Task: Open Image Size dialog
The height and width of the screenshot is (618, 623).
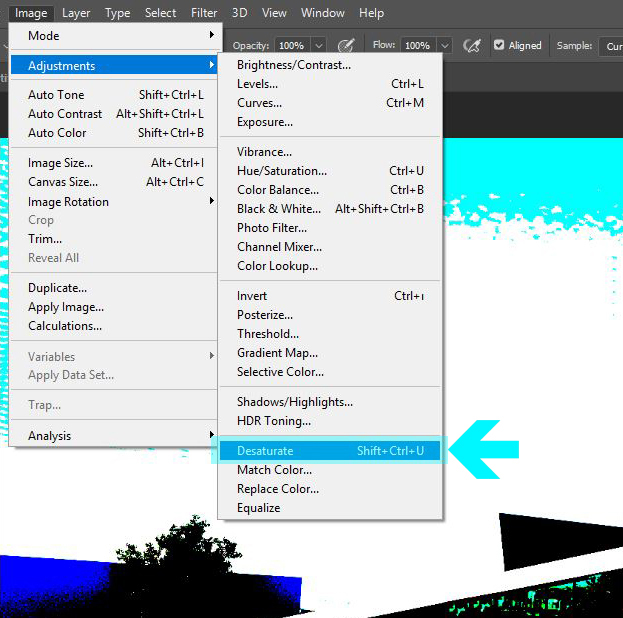Action: pos(114,163)
